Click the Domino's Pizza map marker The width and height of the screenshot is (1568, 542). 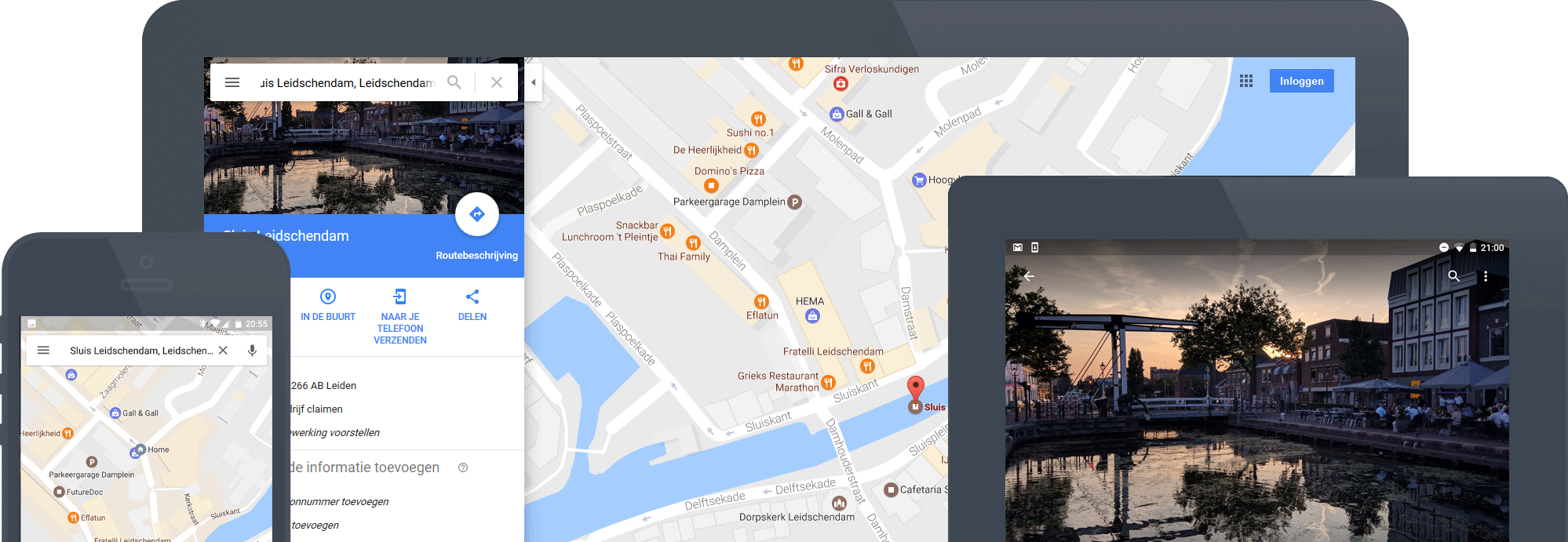(x=711, y=186)
